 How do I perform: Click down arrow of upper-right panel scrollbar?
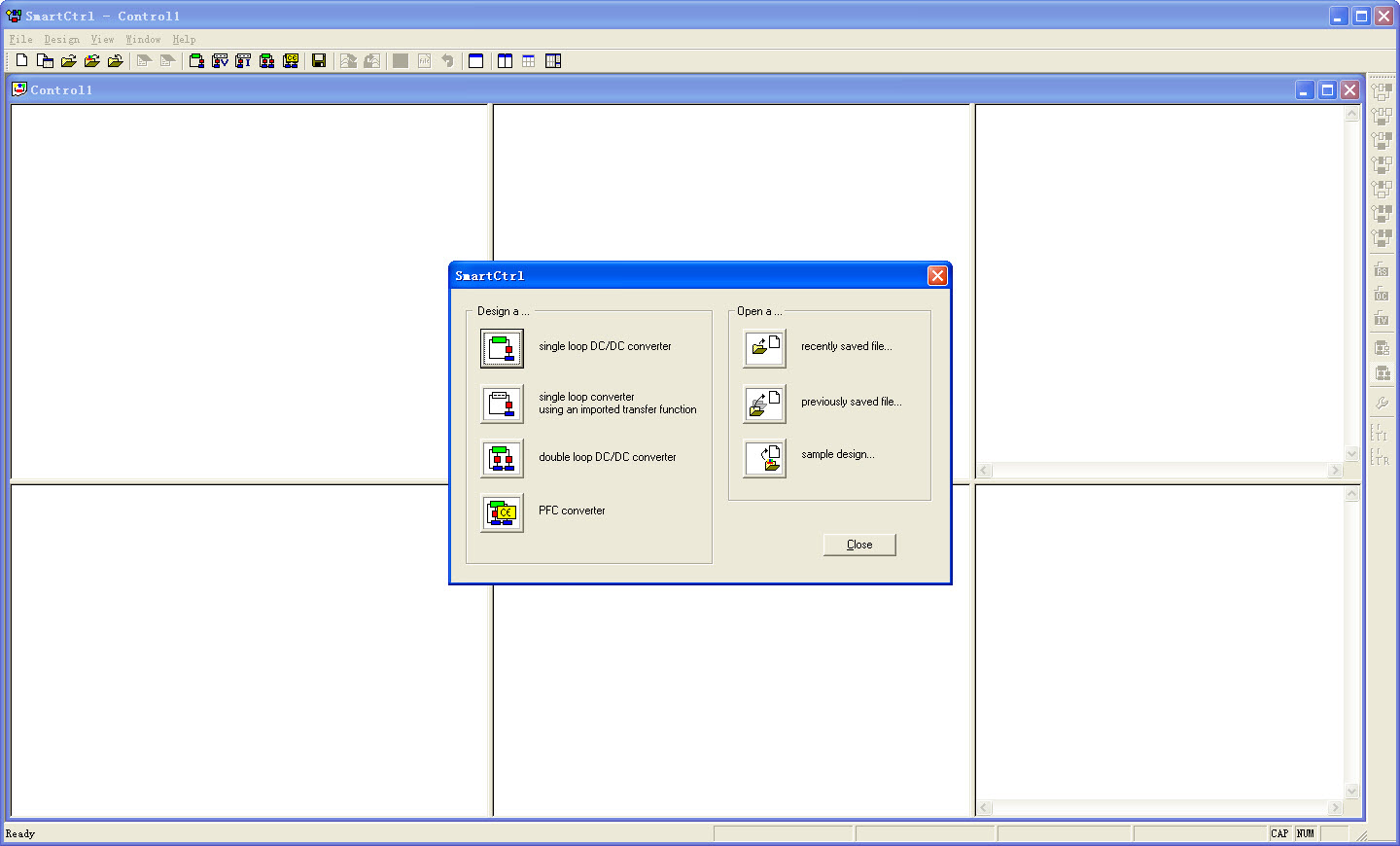(1351, 453)
